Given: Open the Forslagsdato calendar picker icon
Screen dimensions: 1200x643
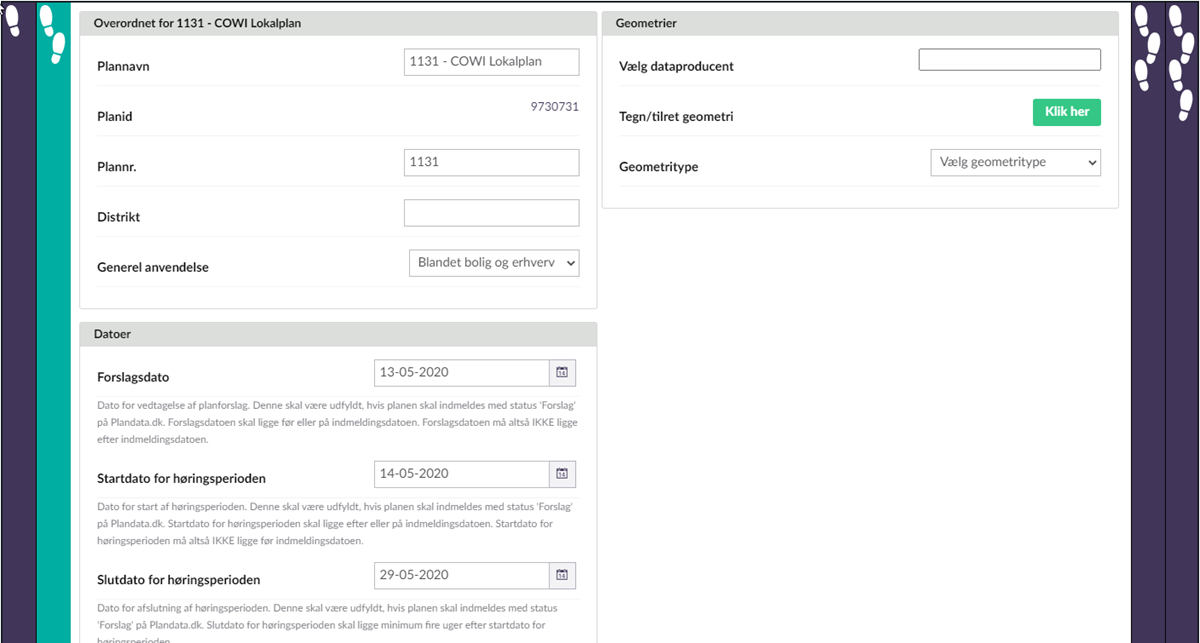Looking at the screenshot, I should coord(562,373).
